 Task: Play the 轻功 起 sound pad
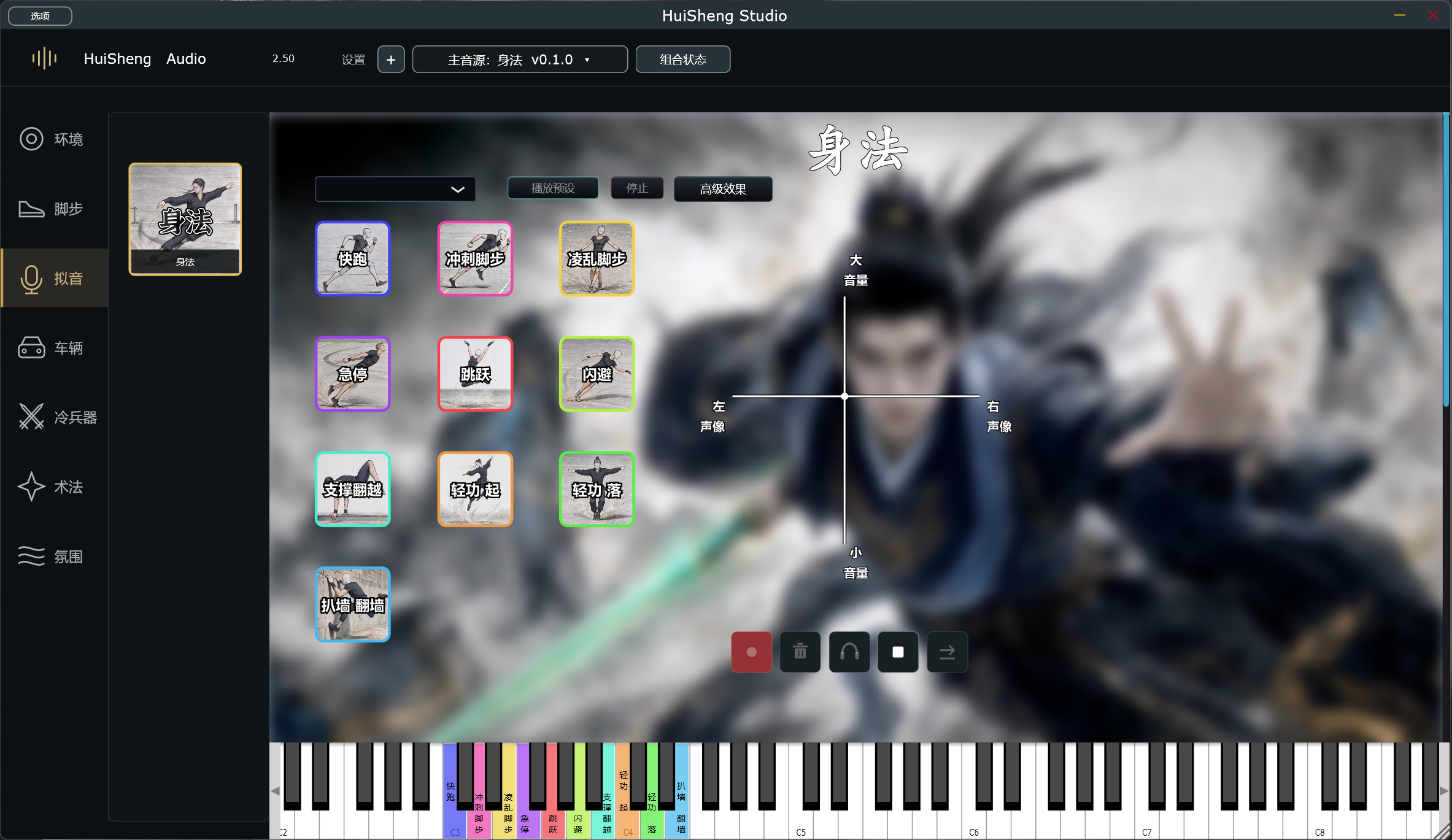coord(475,489)
